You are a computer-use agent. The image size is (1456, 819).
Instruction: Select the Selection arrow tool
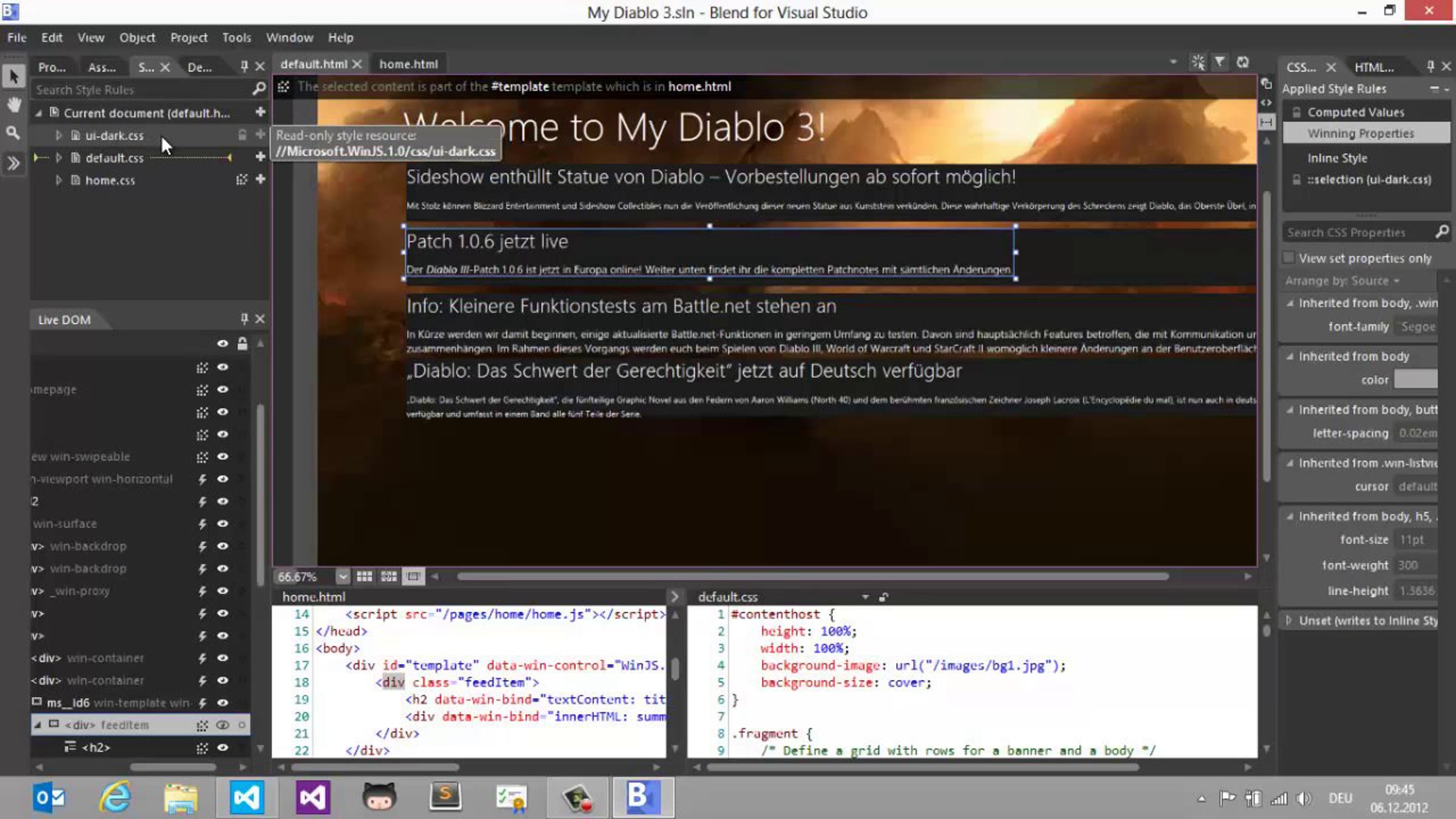click(13, 77)
